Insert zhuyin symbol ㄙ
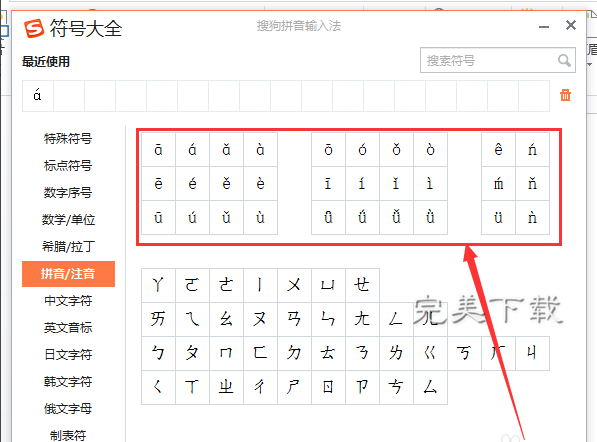 430,387
